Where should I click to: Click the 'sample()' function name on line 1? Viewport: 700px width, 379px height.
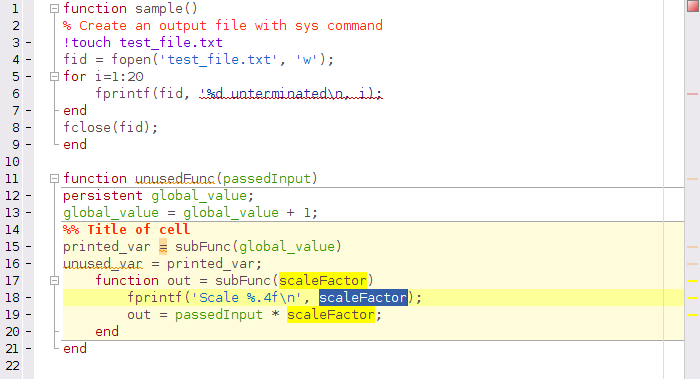167,8
